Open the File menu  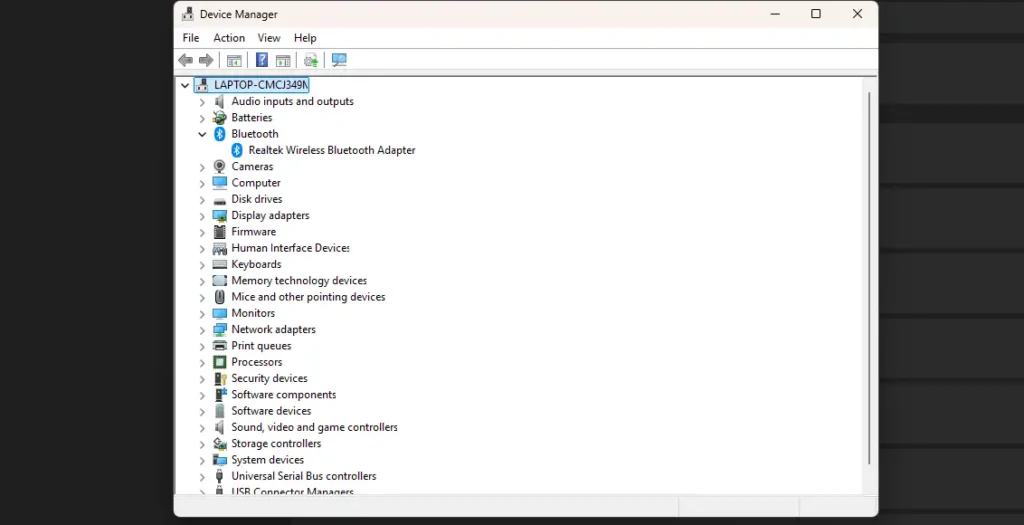pos(191,38)
